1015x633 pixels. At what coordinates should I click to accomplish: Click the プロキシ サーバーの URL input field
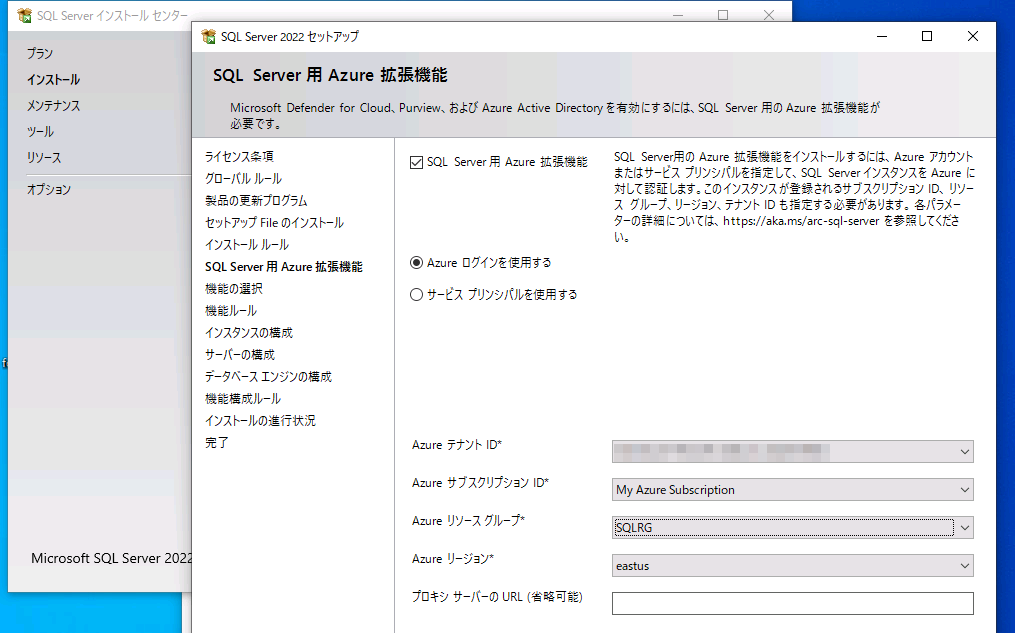(x=791, y=603)
